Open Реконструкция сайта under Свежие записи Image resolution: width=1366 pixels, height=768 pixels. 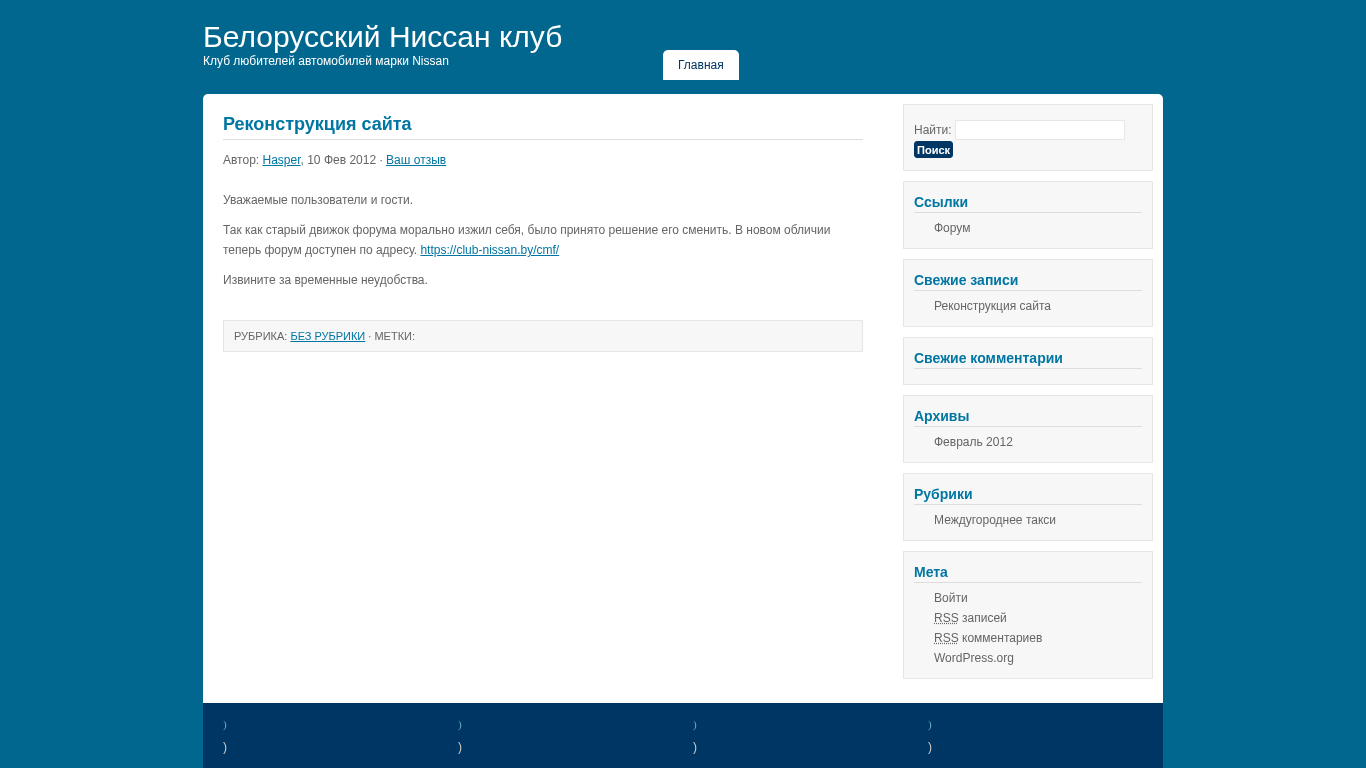point(992,306)
